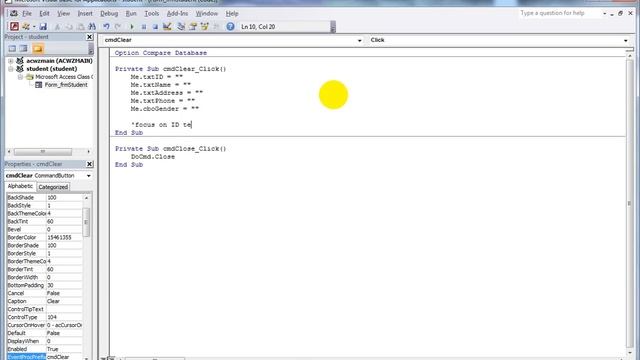Click the Copy toolbar icon

tap(69, 27)
